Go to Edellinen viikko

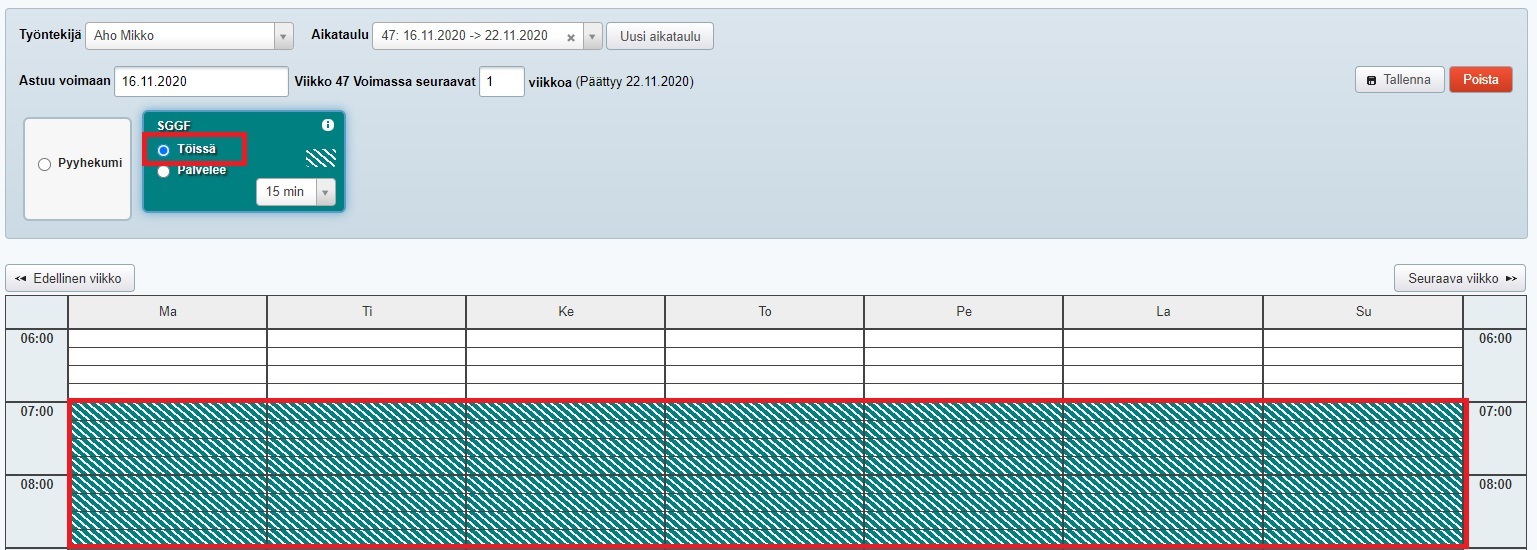point(70,278)
